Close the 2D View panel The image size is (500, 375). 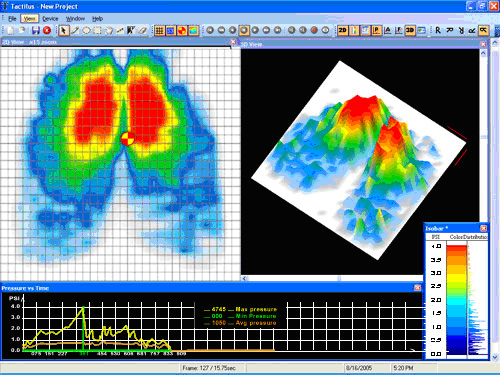click(x=233, y=42)
